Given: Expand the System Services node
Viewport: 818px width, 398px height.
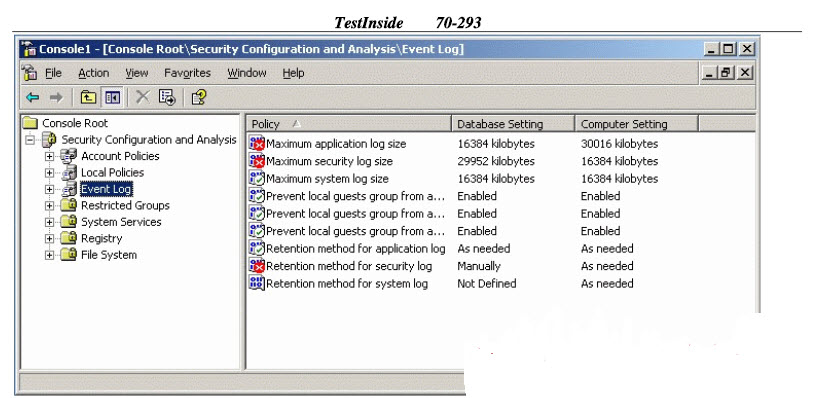Looking at the screenshot, I should tap(50, 222).
